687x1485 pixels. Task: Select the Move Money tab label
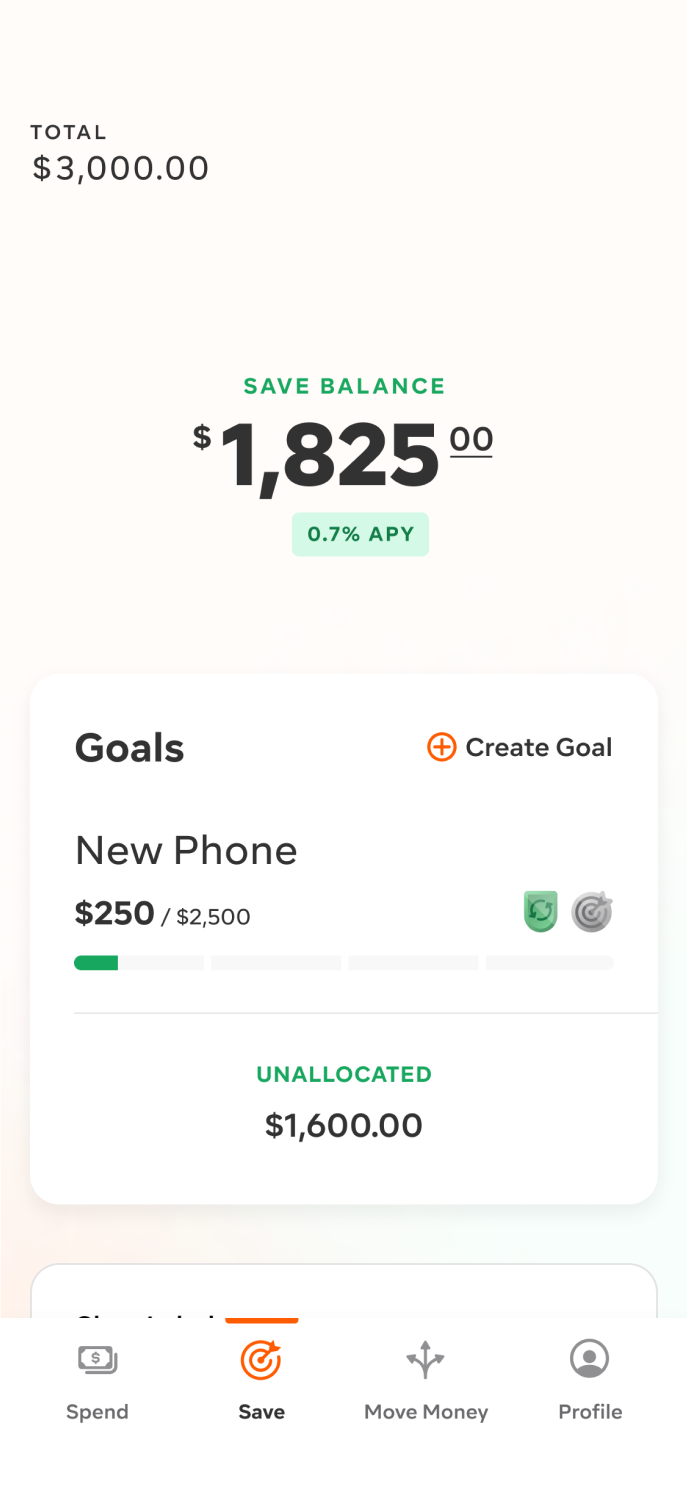pos(426,1412)
